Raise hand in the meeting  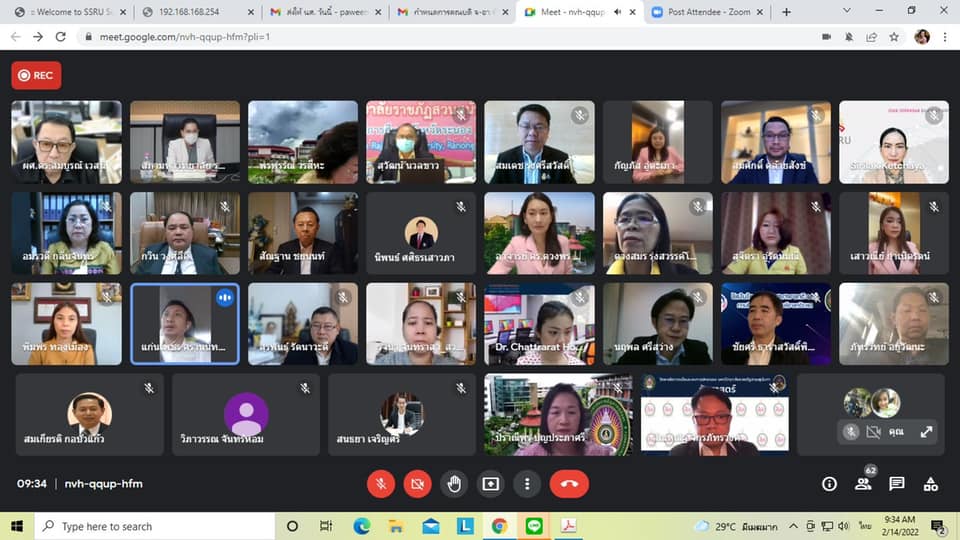click(x=454, y=484)
